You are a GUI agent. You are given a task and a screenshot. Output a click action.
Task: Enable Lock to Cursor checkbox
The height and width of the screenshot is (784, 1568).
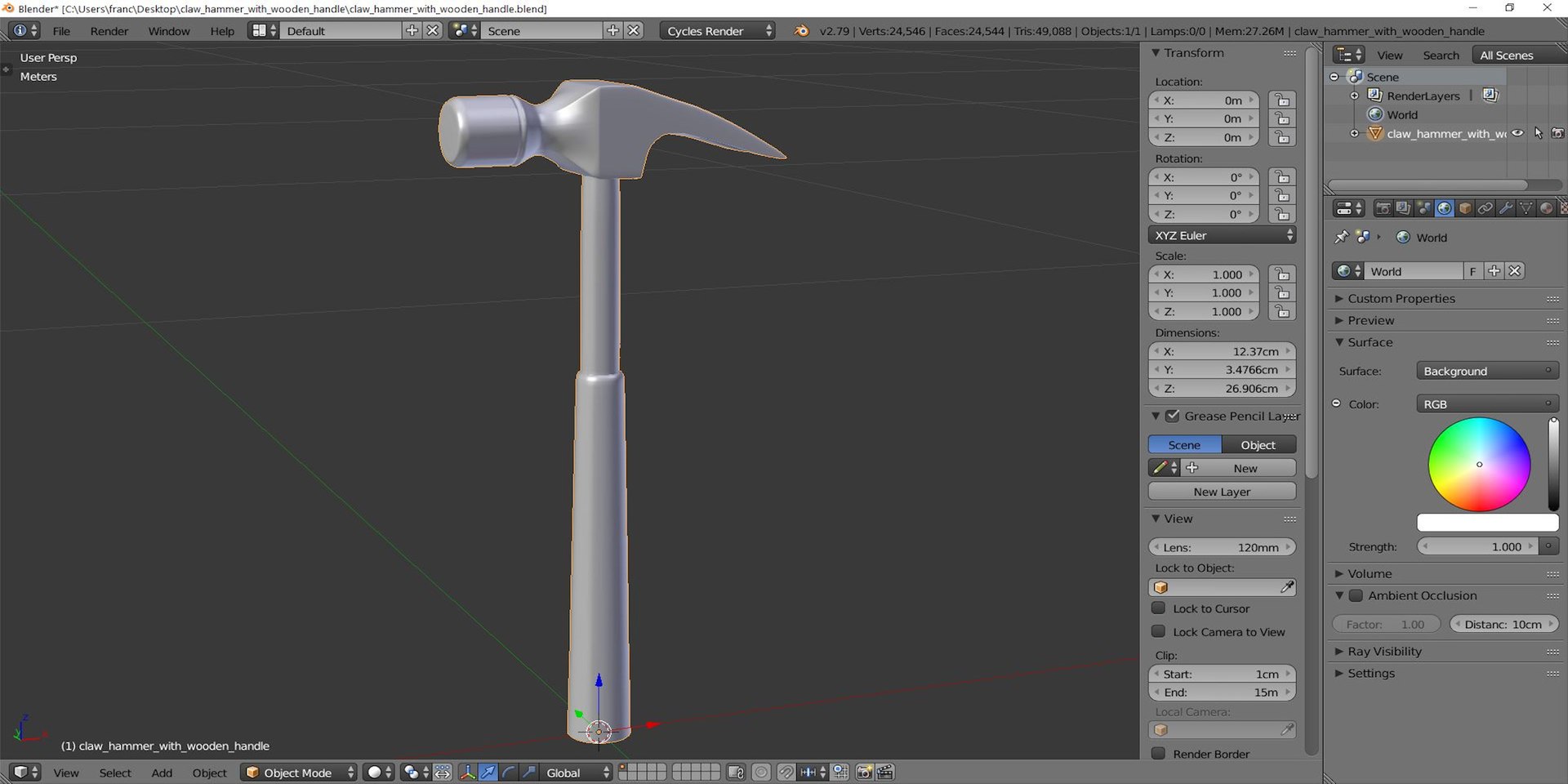point(1158,608)
